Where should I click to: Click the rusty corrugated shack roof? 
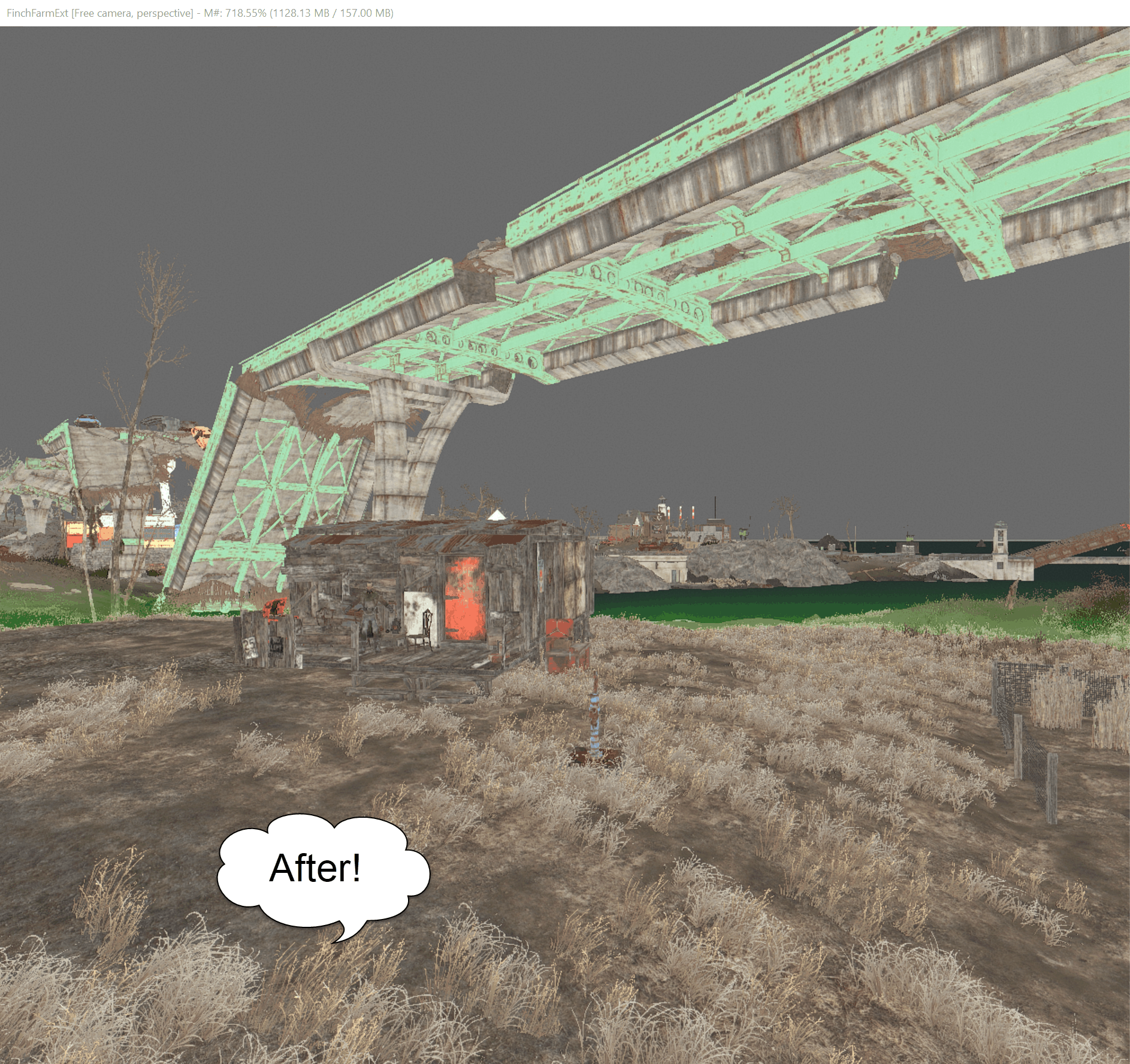431,533
